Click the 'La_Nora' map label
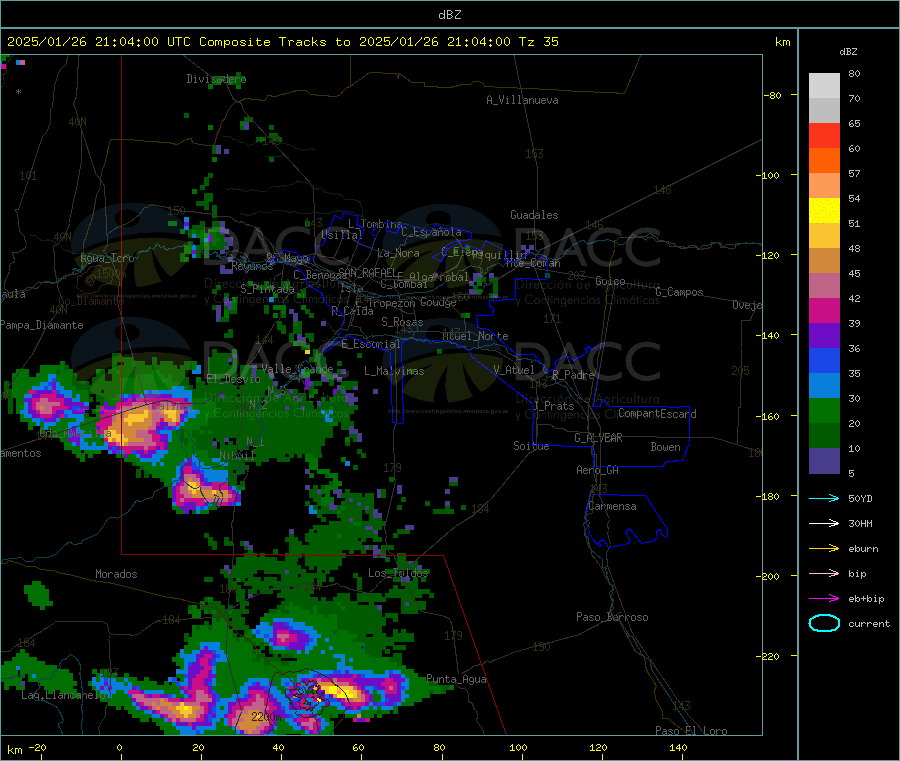This screenshot has height=761, width=900. (x=398, y=253)
